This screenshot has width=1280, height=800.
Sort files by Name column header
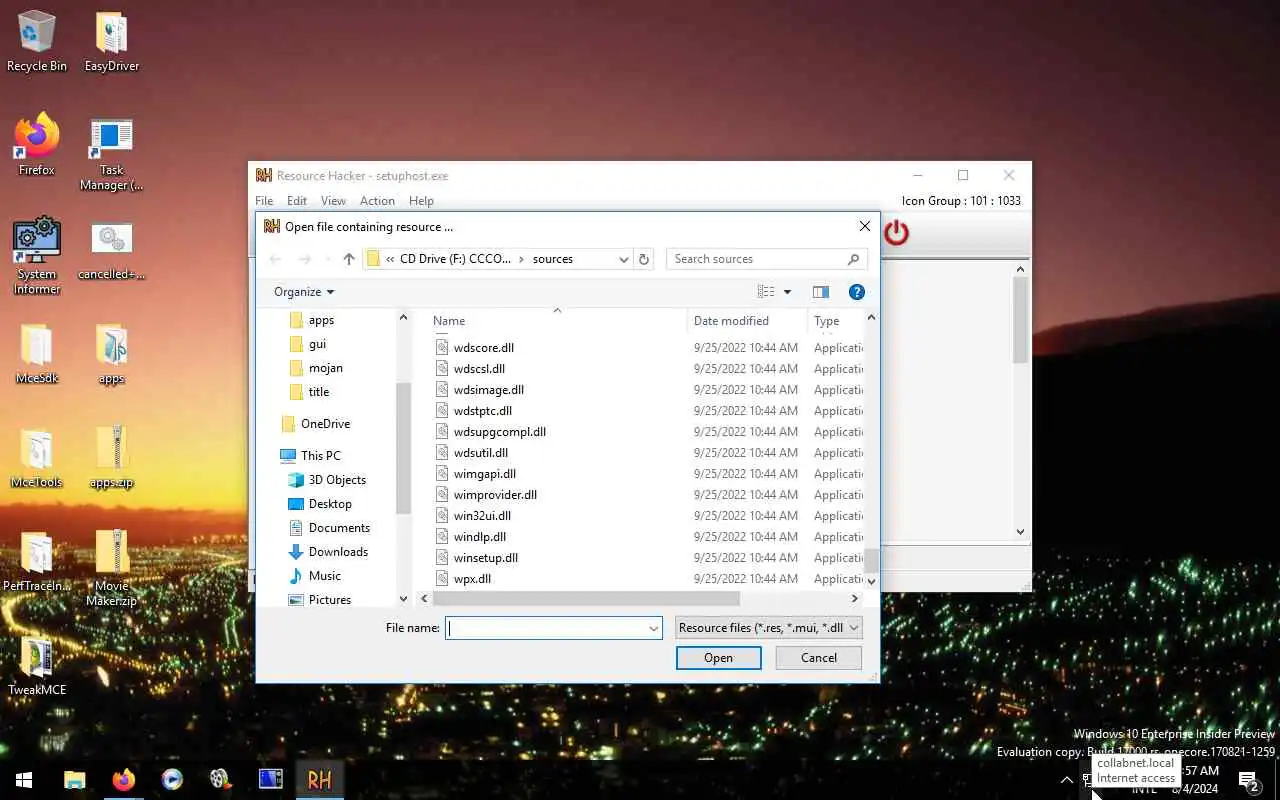pyautogui.click(x=449, y=321)
